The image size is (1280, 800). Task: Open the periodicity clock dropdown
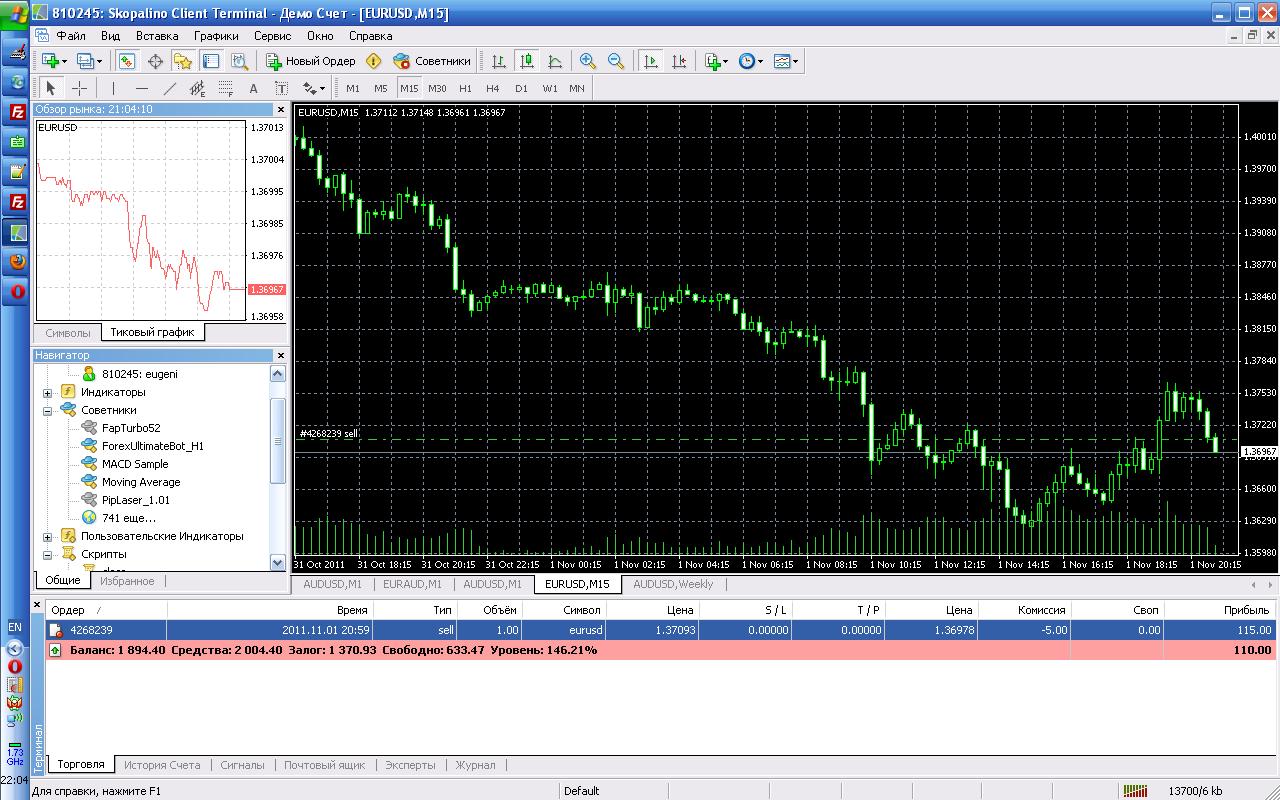pyautogui.click(x=750, y=61)
